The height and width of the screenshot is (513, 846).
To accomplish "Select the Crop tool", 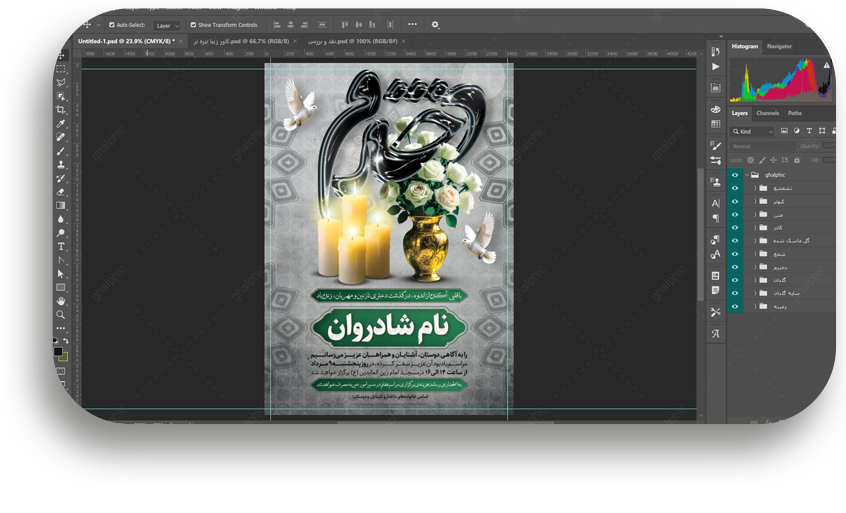I will [x=61, y=109].
